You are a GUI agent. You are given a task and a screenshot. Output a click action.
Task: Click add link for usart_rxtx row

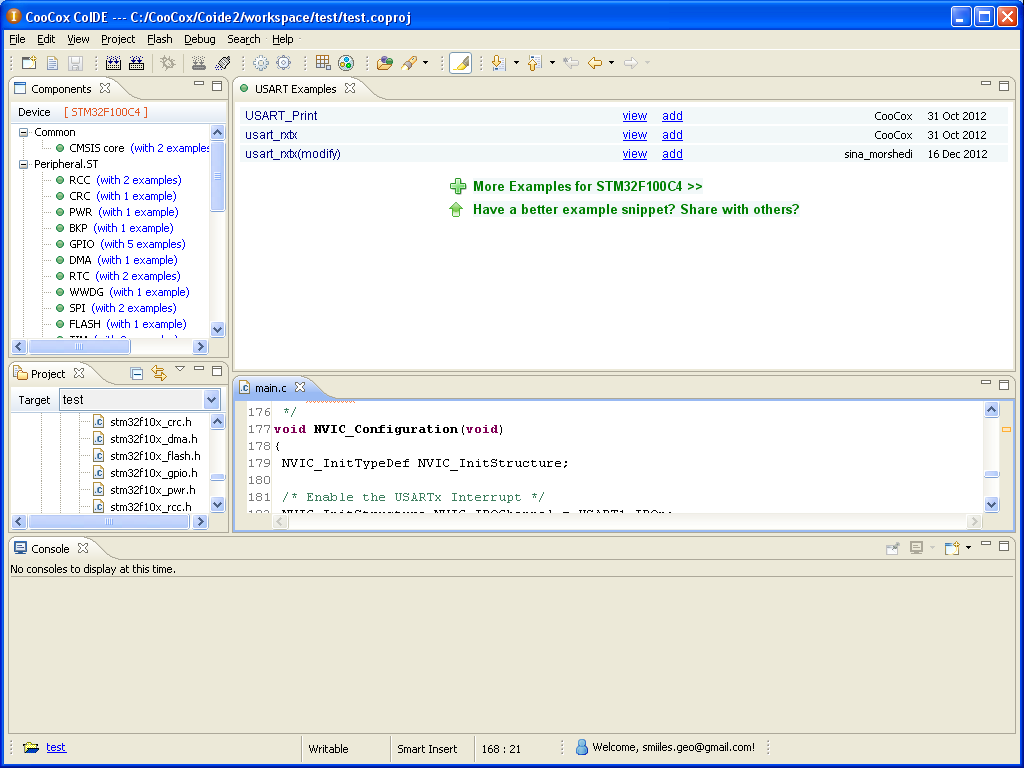[x=672, y=135]
